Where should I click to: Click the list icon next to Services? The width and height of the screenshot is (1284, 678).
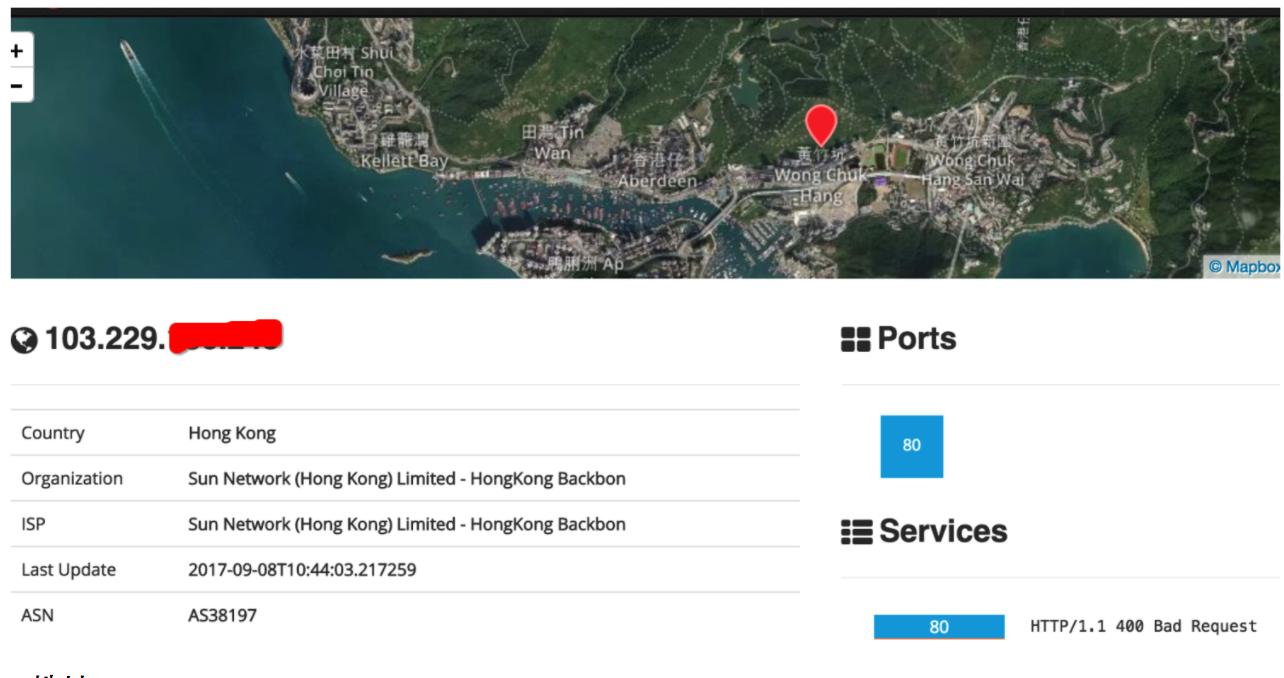tap(855, 532)
